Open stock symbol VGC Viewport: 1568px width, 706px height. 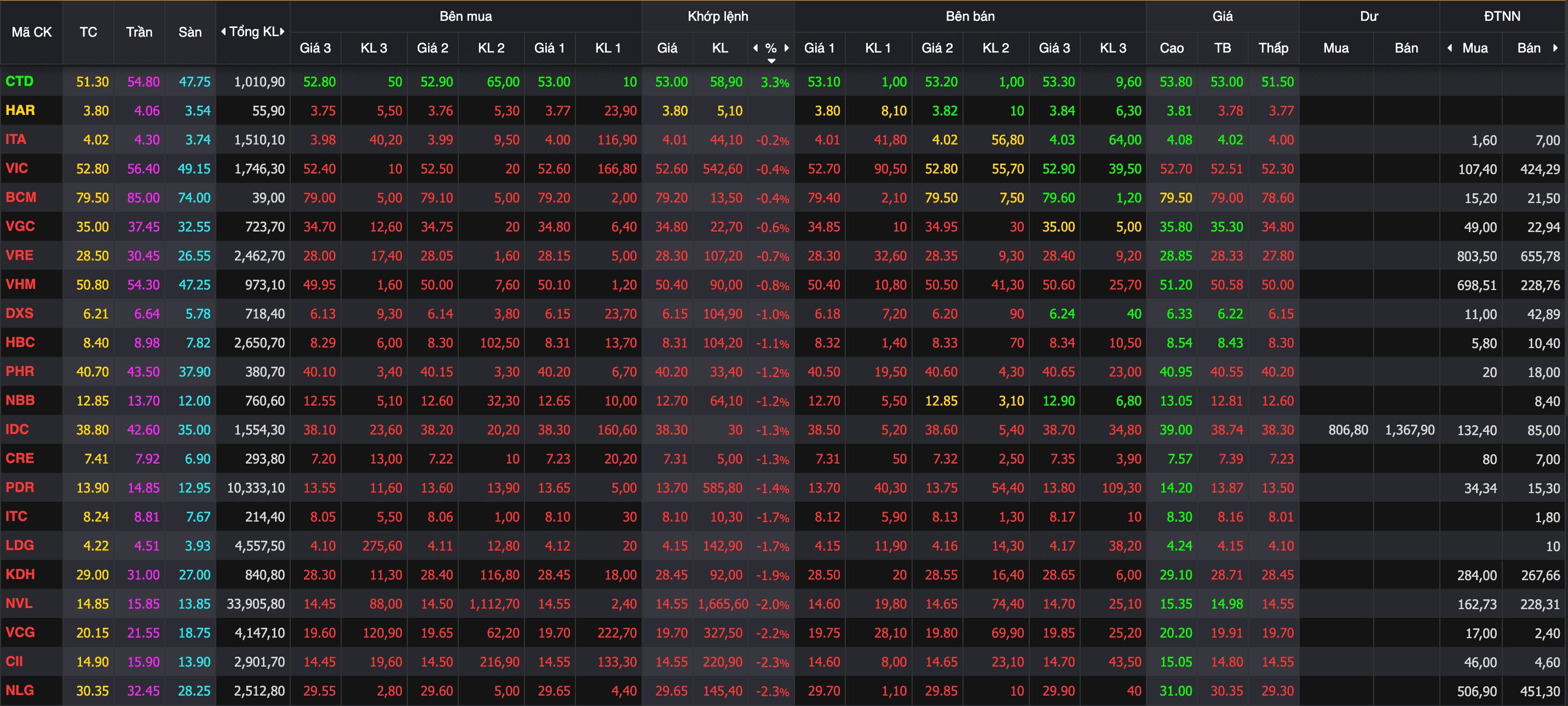20,227
